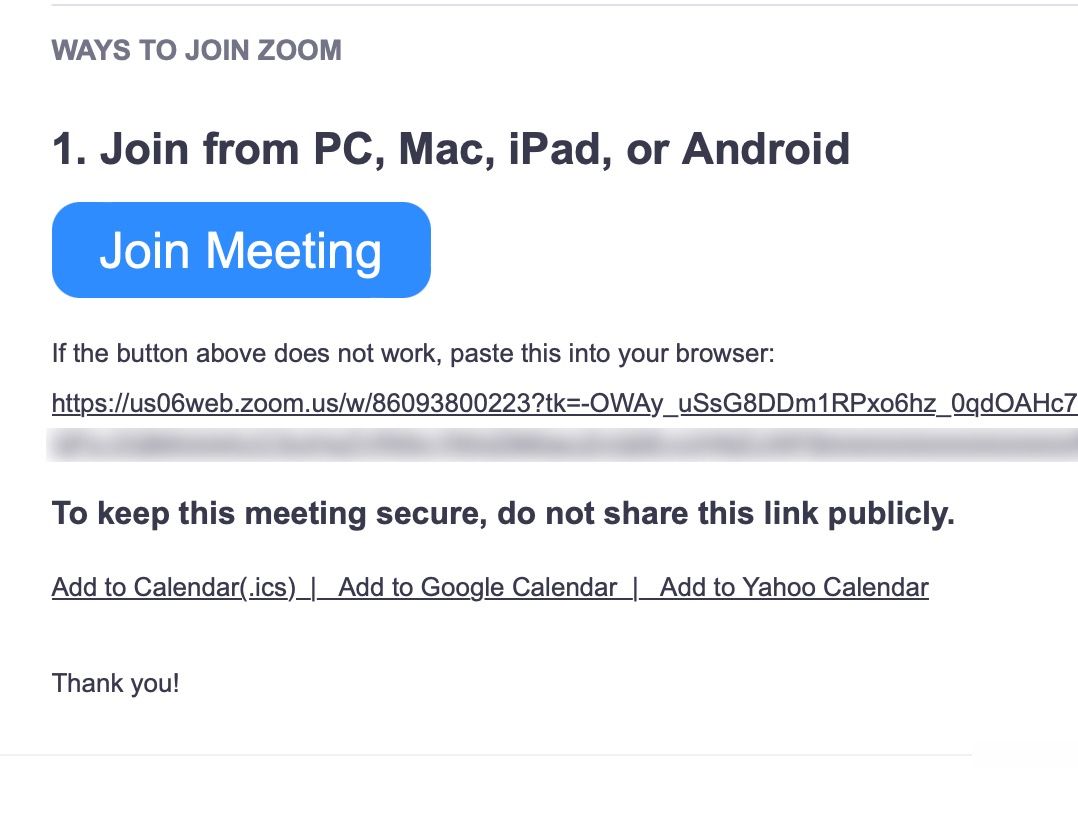Screen dimensions: 1078x814
Task: Click the Thank you! text
Action: coord(115,684)
